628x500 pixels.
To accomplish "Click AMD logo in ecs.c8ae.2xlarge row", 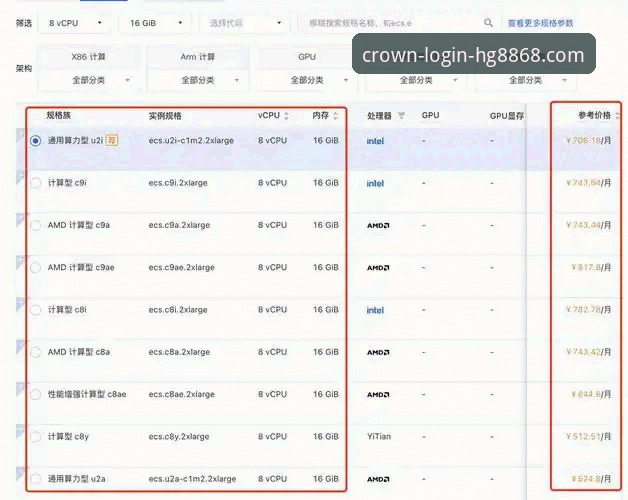I will pyautogui.click(x=378, y=395).
